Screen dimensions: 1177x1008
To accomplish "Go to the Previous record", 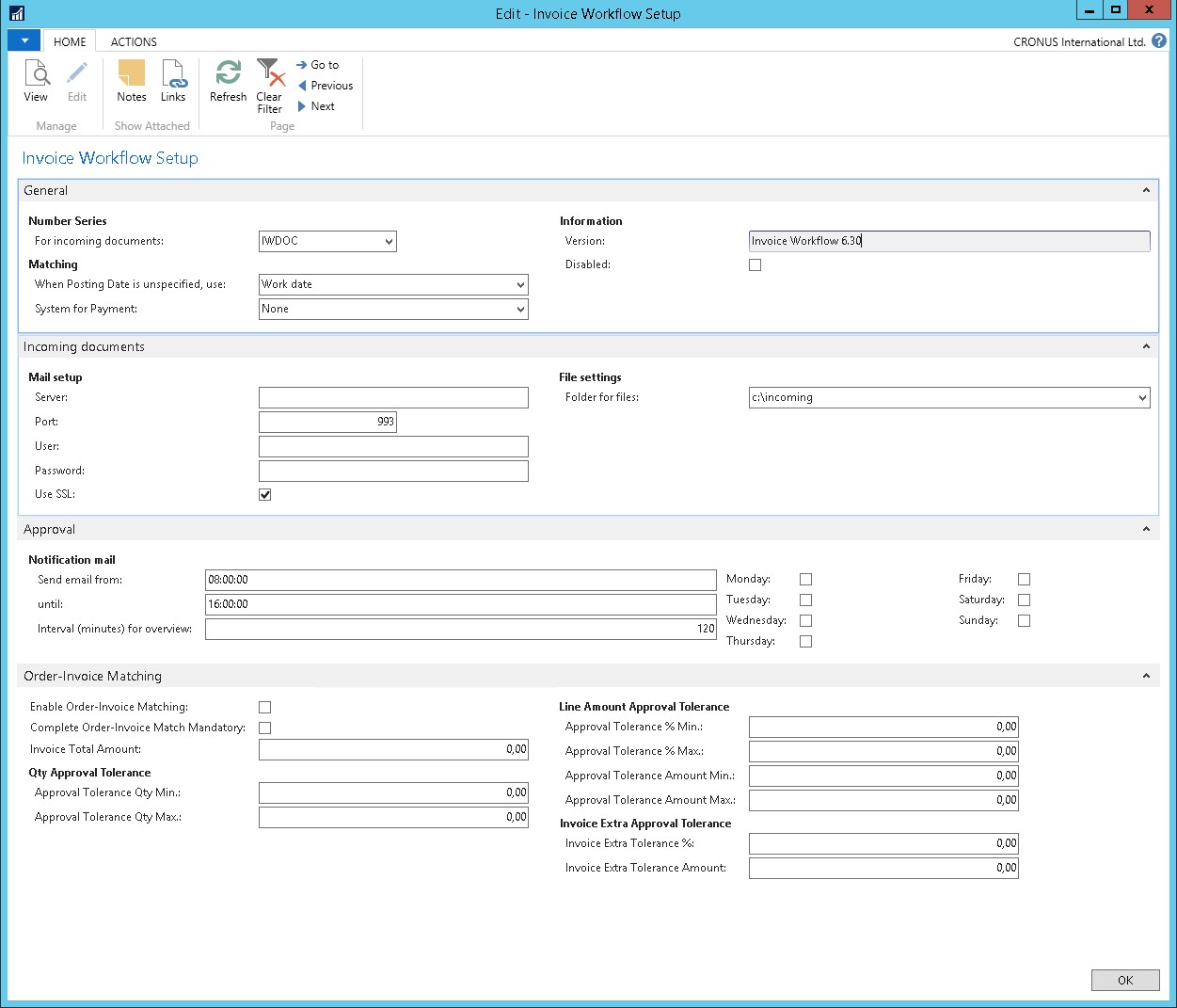I will pyautogui.click(x=326, y=86).
